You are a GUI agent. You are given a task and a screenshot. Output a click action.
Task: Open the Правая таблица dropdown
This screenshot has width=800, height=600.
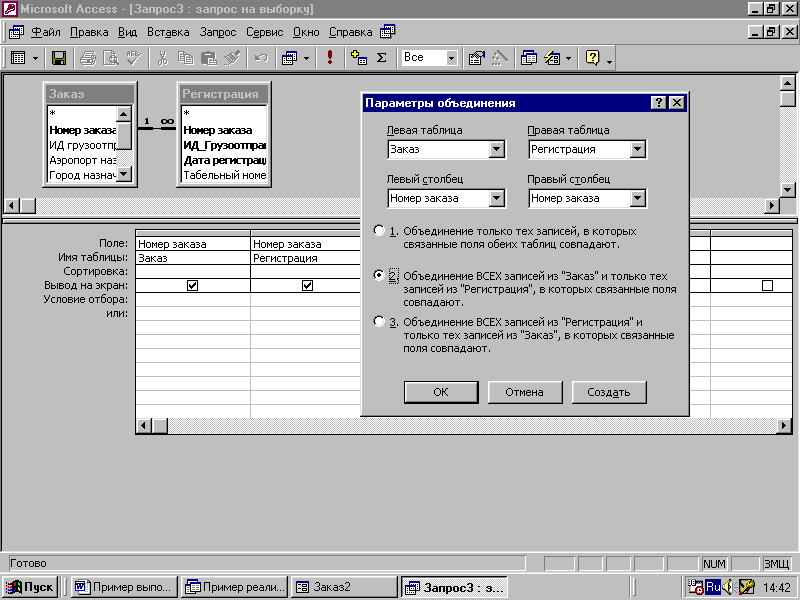[637, 149]
